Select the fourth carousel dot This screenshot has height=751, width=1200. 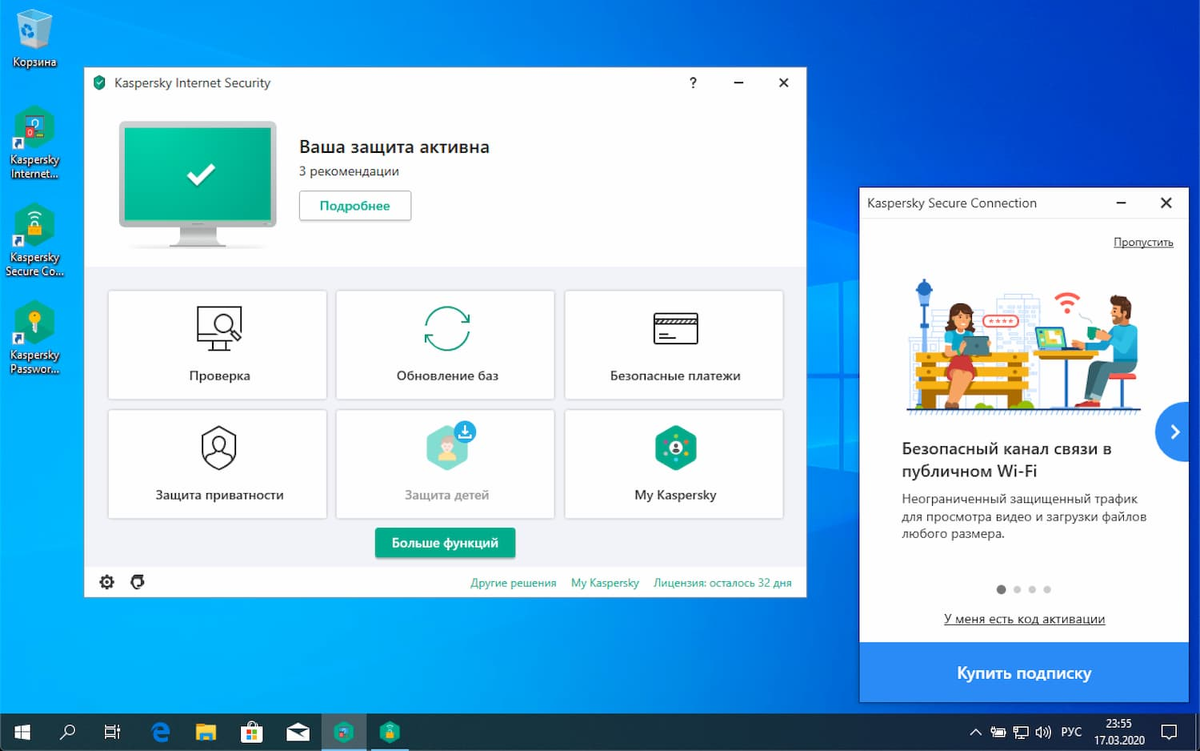point(1047,590)
